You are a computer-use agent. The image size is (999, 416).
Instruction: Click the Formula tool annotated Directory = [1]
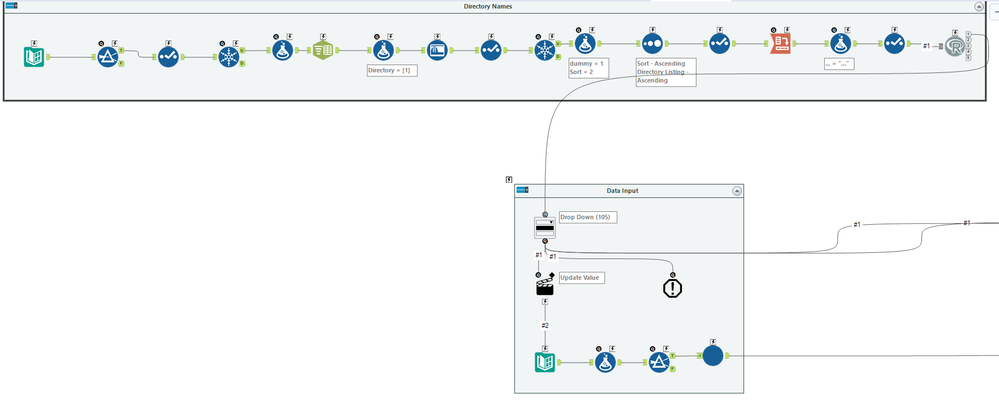[x=384, y=50]
